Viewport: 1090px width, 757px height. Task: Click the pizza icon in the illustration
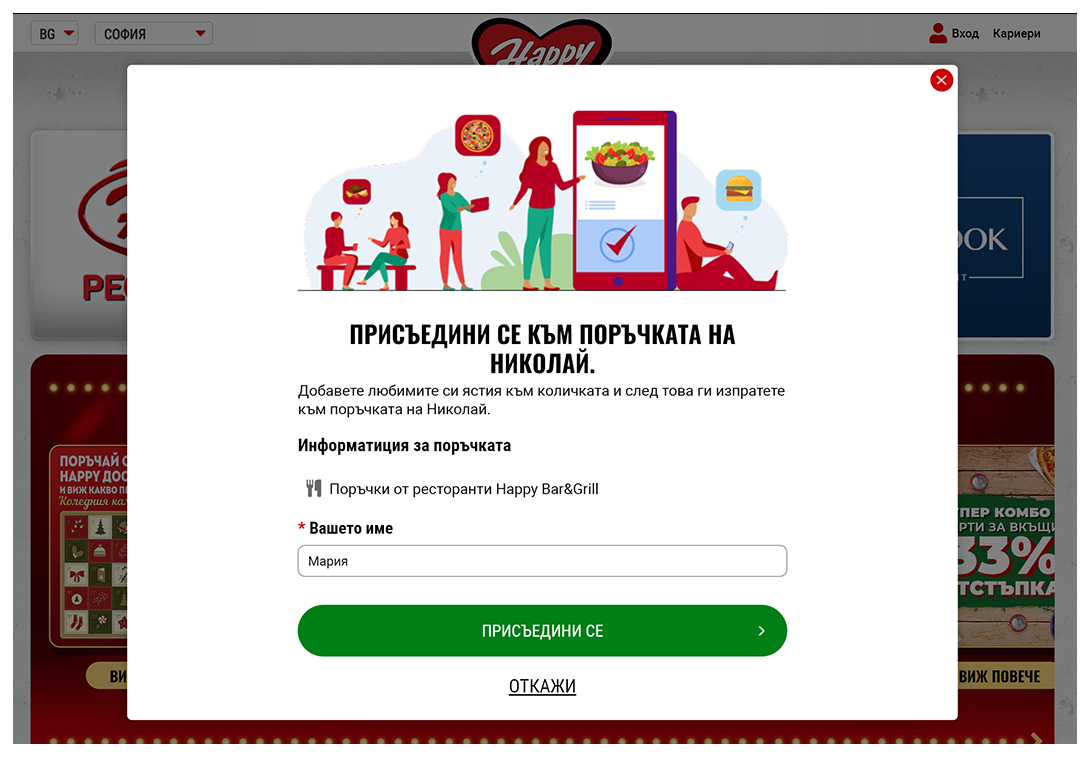[x=478, y=136]
